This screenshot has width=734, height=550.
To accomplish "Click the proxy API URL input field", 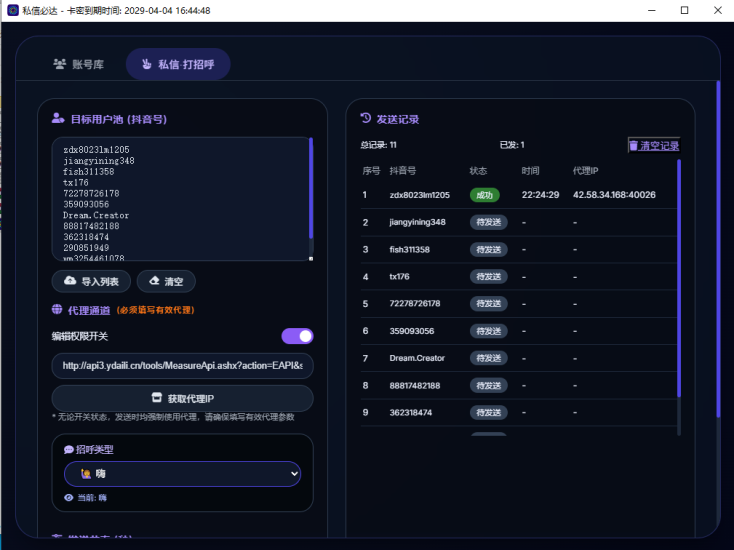I will (183, 366).
